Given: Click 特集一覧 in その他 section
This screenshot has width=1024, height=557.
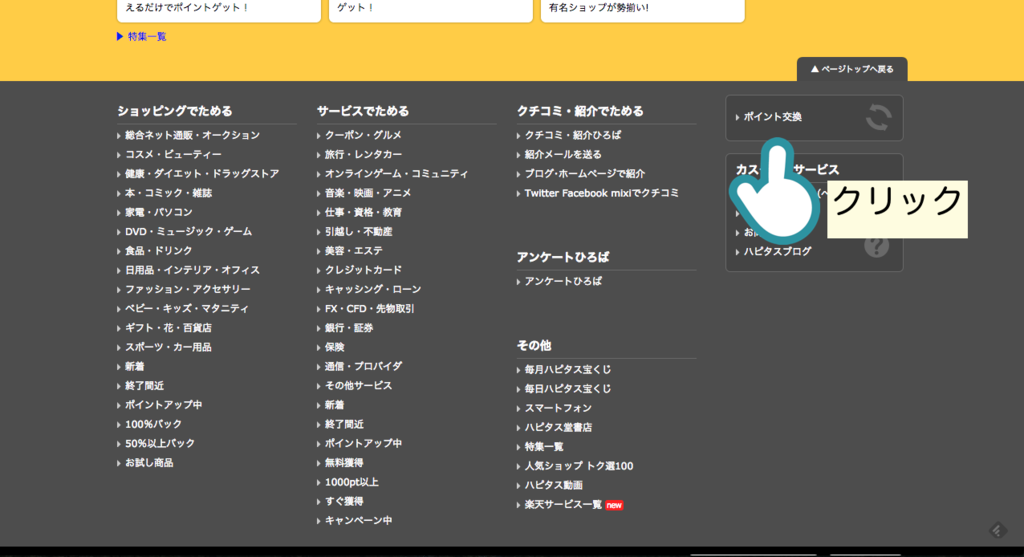Looking at the screenshot, I should point(543,447).
